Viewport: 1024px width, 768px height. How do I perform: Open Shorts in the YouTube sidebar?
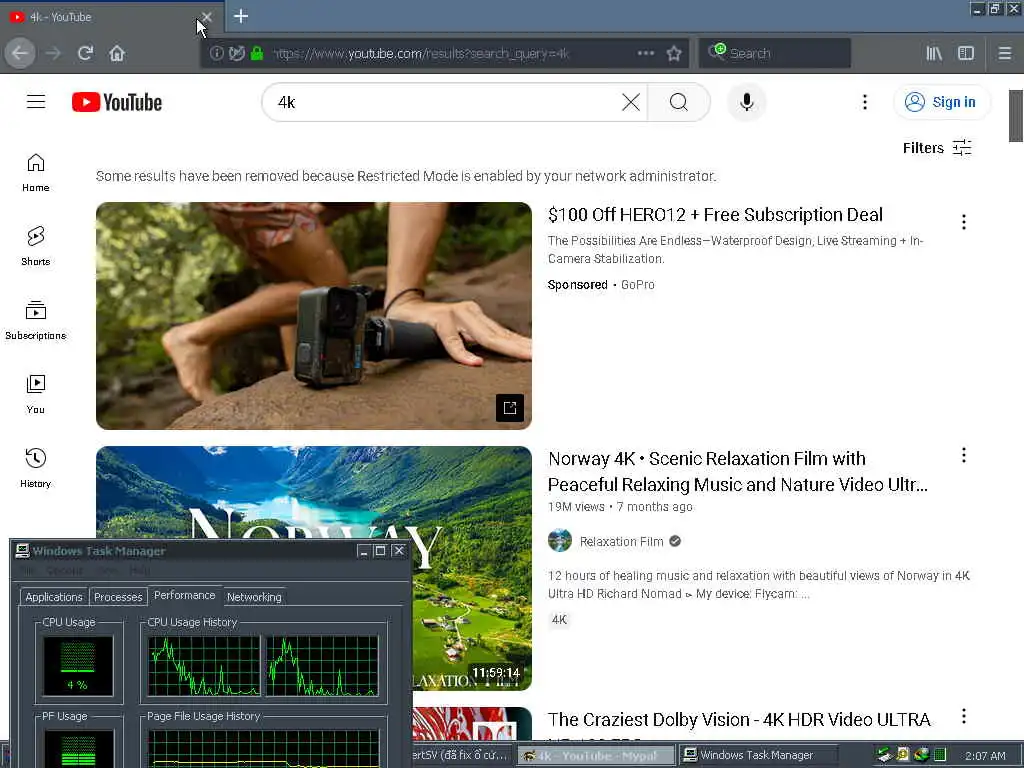(x=36, y=247)
